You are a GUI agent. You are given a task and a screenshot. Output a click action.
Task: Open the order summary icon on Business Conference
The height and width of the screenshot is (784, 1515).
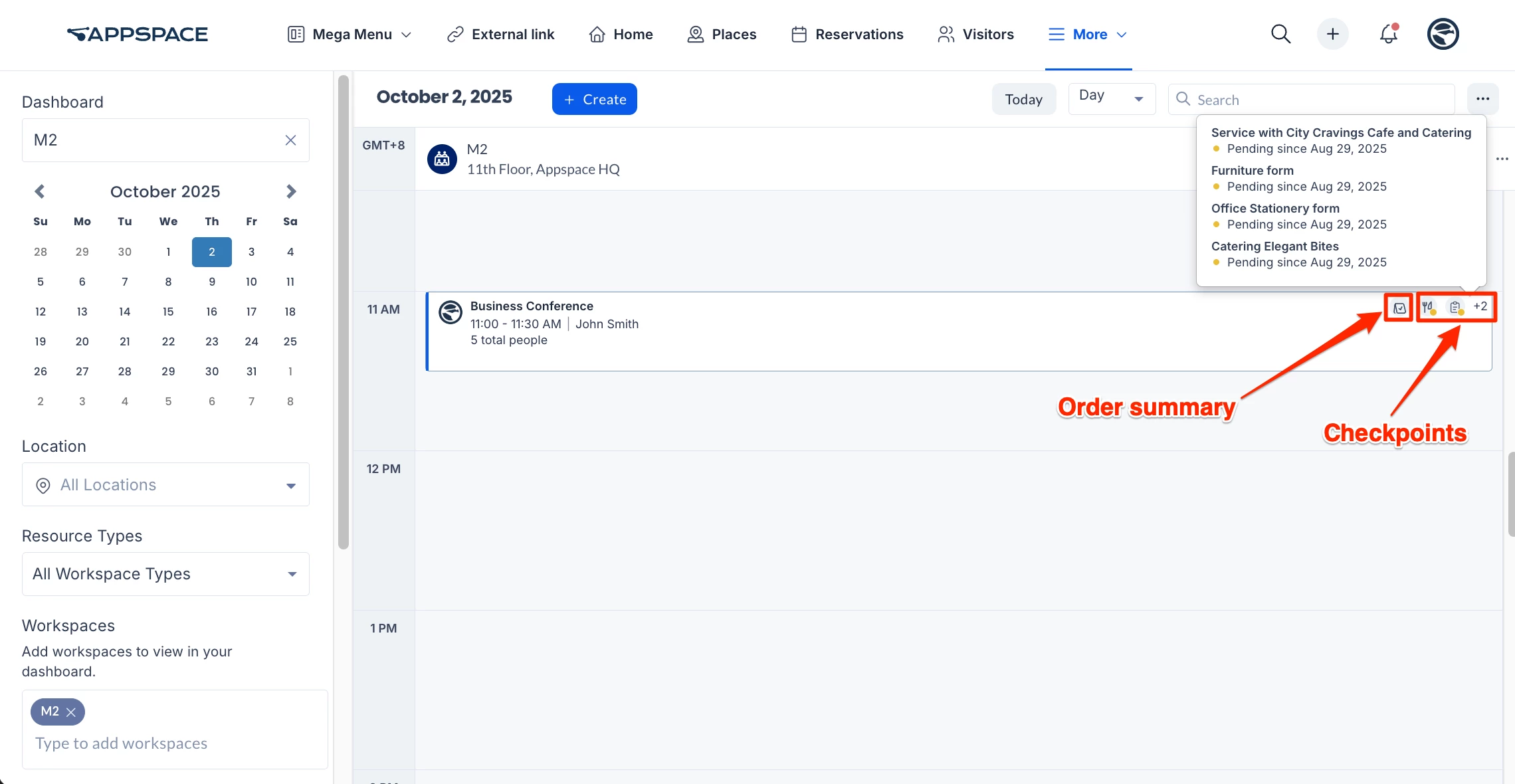1399,308
